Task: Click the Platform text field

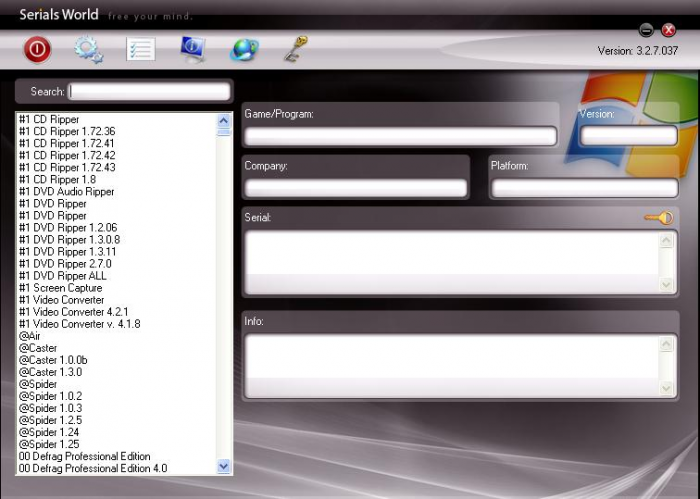Action: (x=584, y=188)
